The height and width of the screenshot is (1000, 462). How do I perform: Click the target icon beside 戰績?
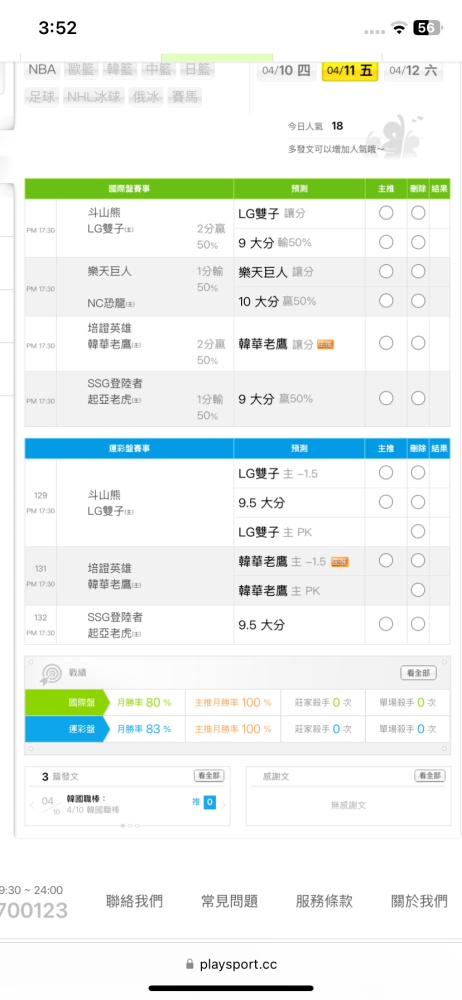(x=51, y=673)
